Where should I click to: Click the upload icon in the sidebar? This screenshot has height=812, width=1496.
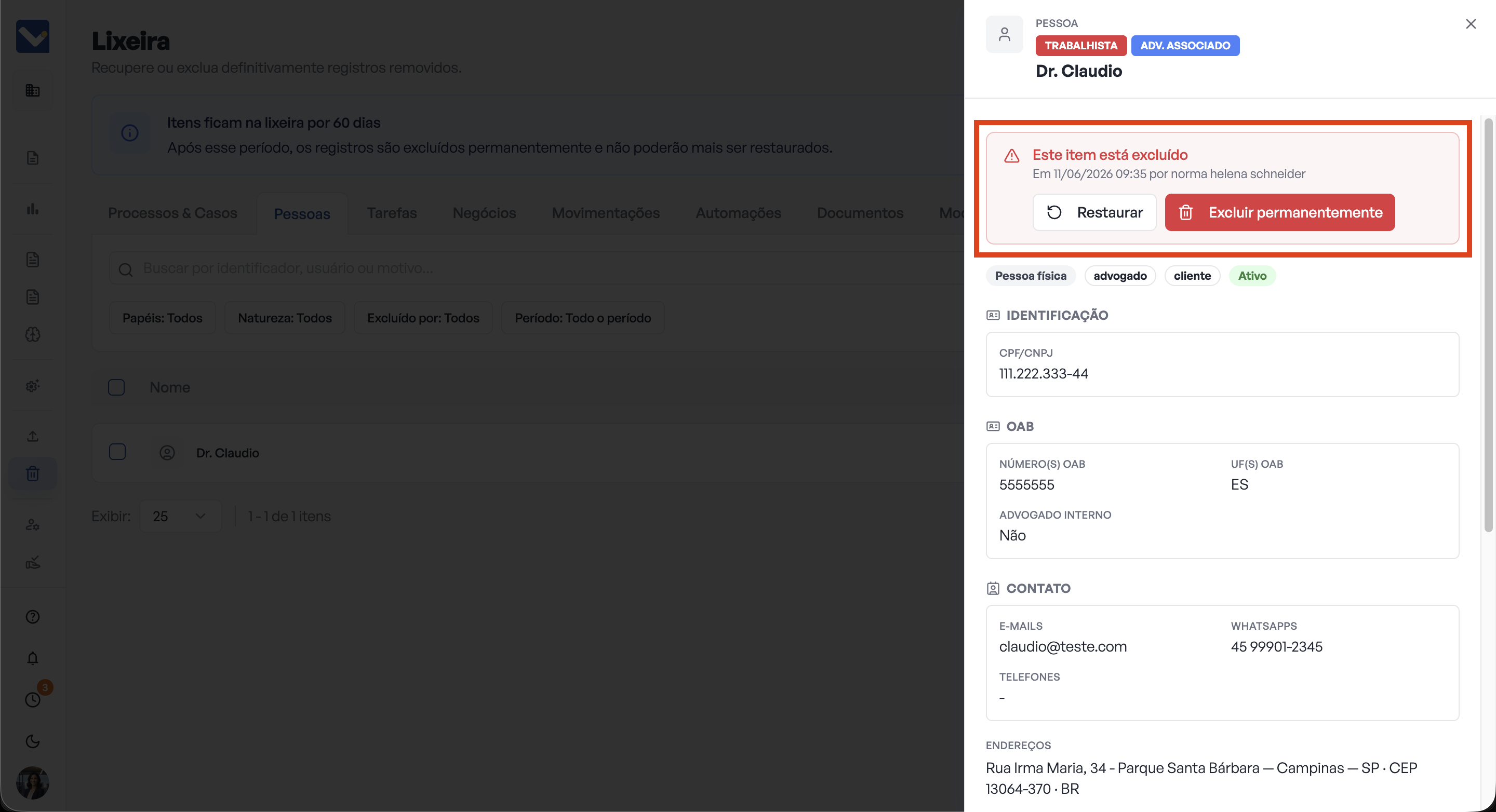pos(33,436)
